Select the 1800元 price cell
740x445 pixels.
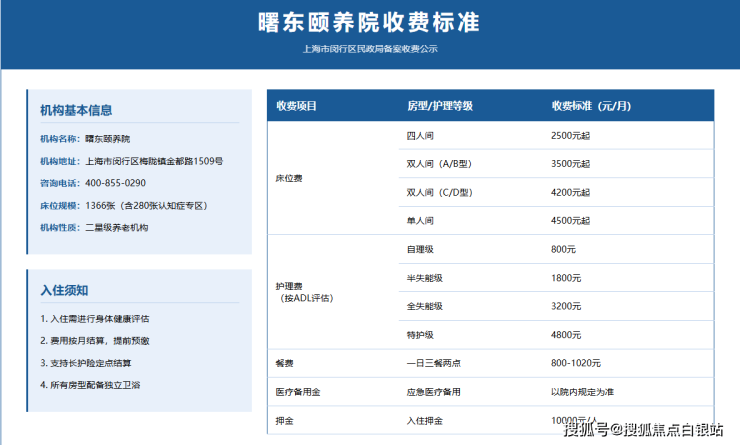[566, 278]
